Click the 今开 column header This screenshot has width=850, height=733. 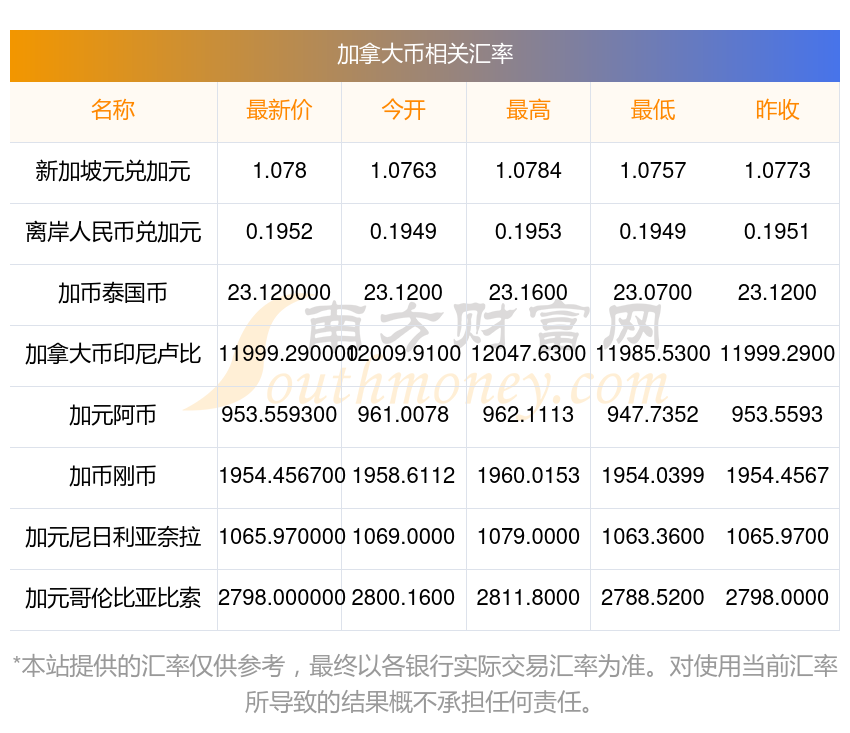pos(403,110)
